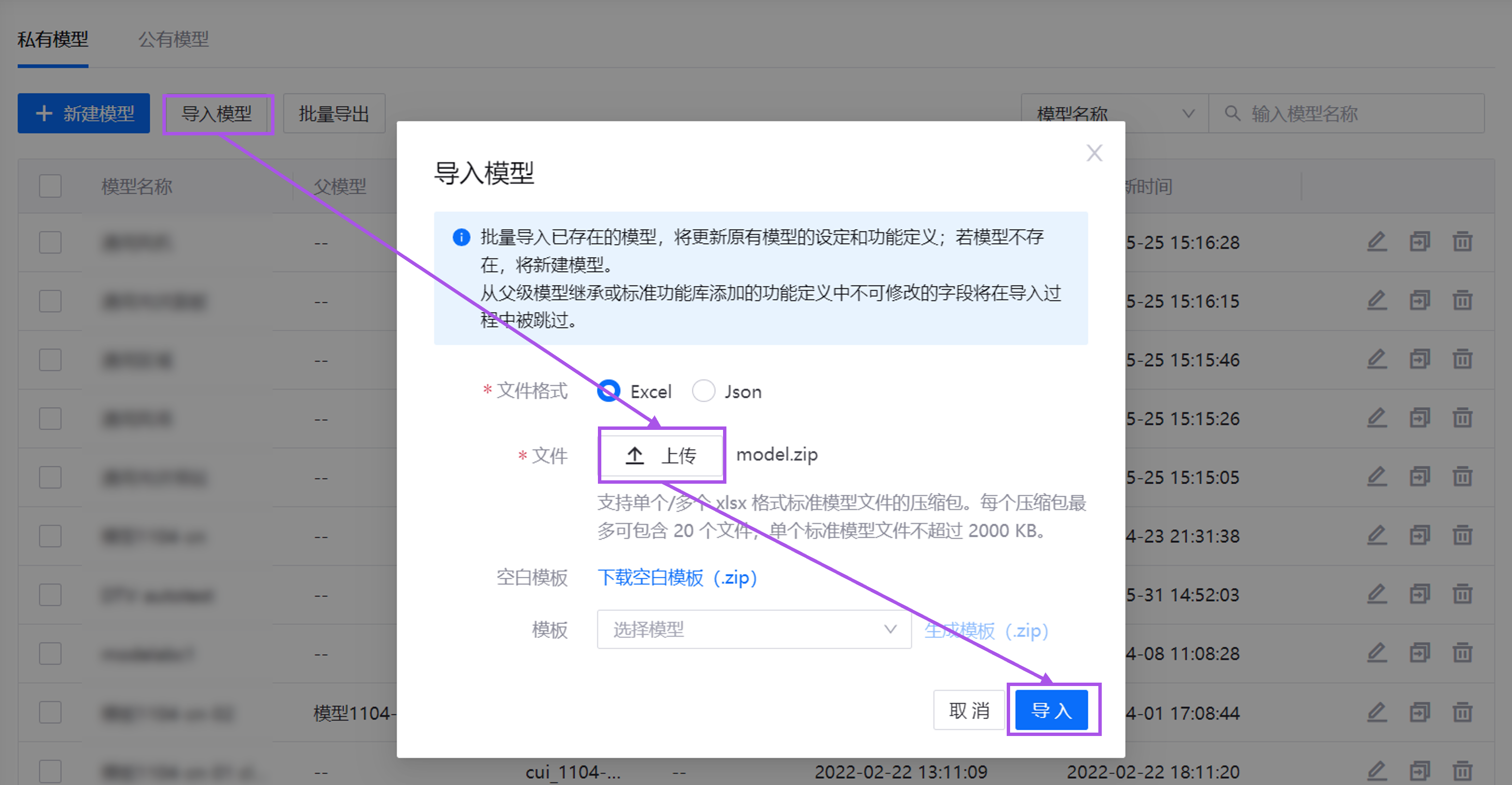Image resolution: width=1512 pixels, height=785 pixels.
Task: Click the blue info icon in notice
Action: click(461, 237)
